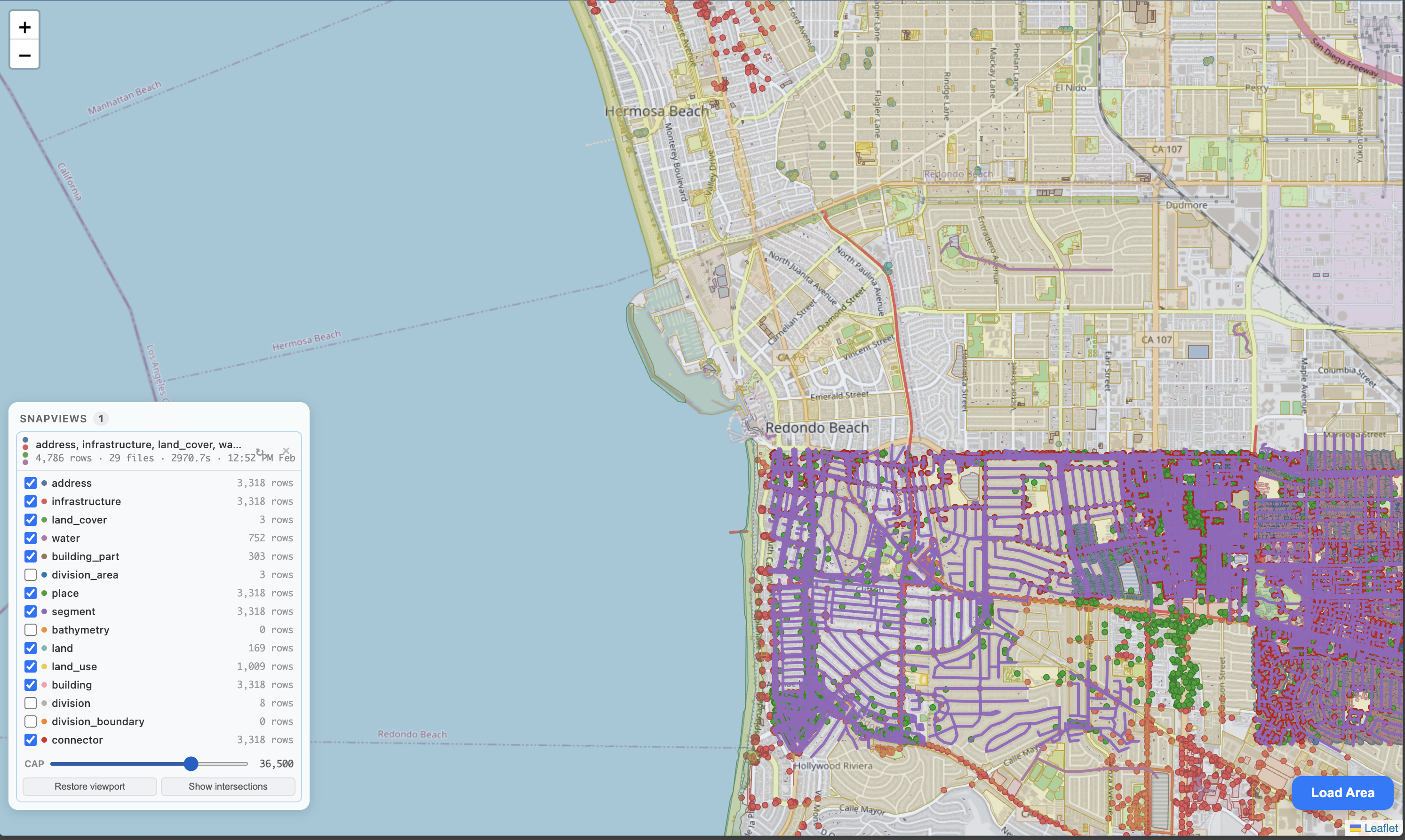
Task: Click the snapview count badge
Action: [101, 418]
